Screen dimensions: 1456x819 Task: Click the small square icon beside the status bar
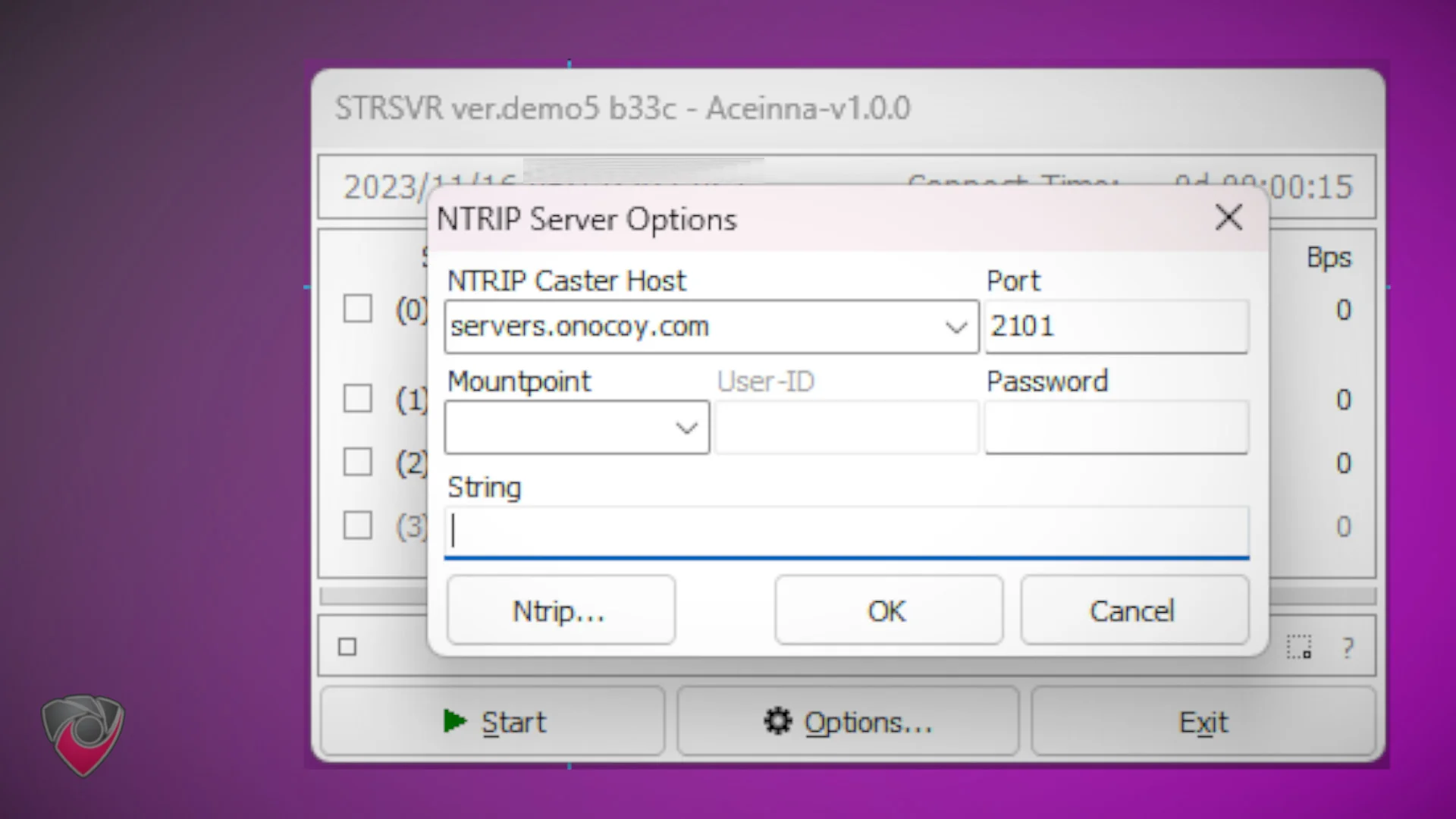click(347, 647)
